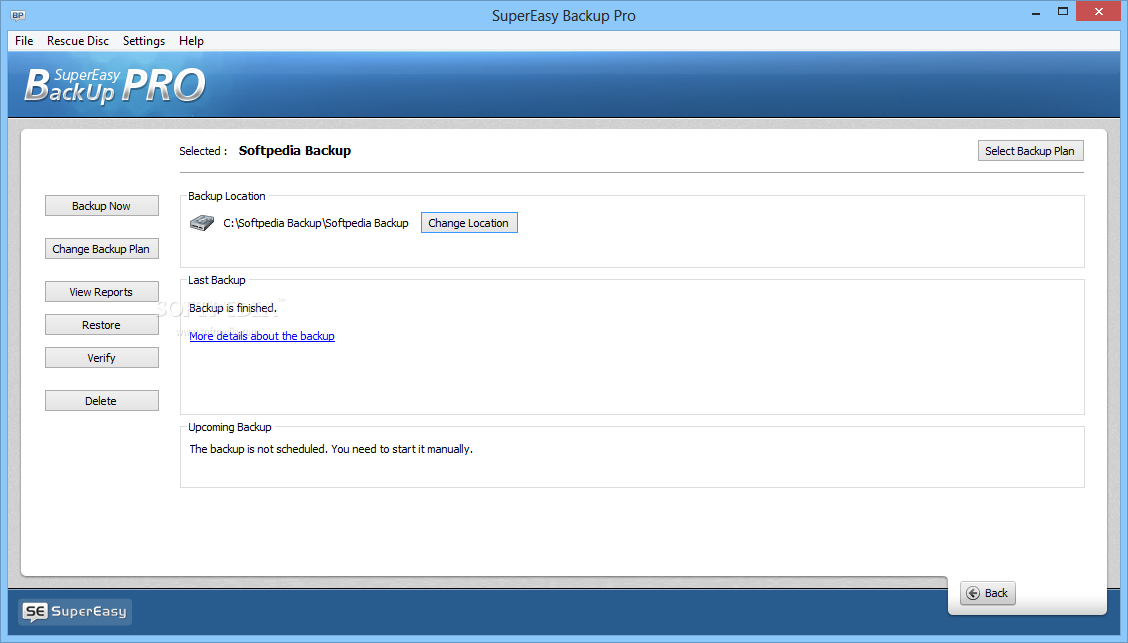This screenshot has height=643, width=1128.
Task: Click the BP app icon in title bar
Action: pyautogui.click(x=18, y=15)
